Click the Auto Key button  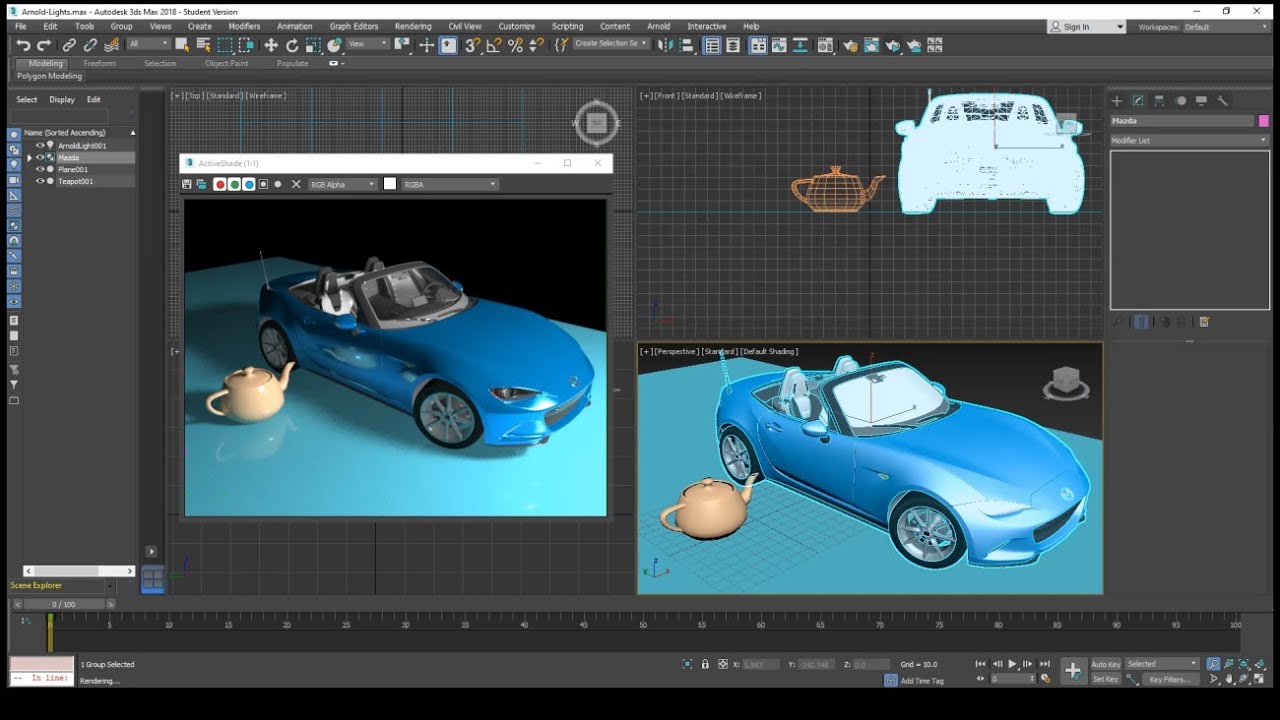tap(1106, 664)
